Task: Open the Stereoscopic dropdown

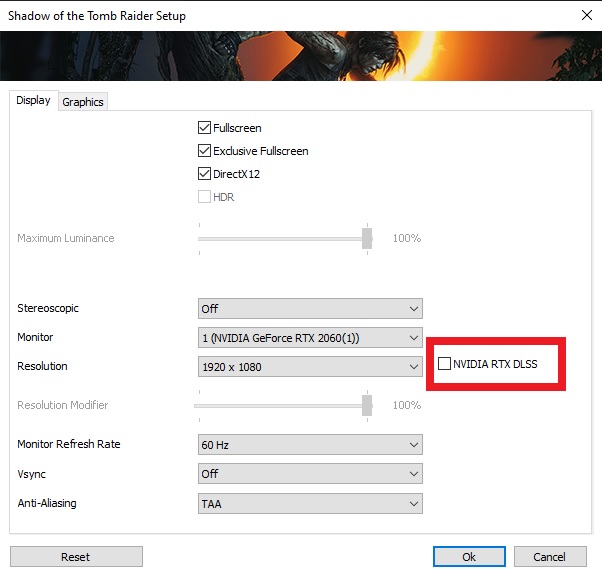Action: [310, 308]
